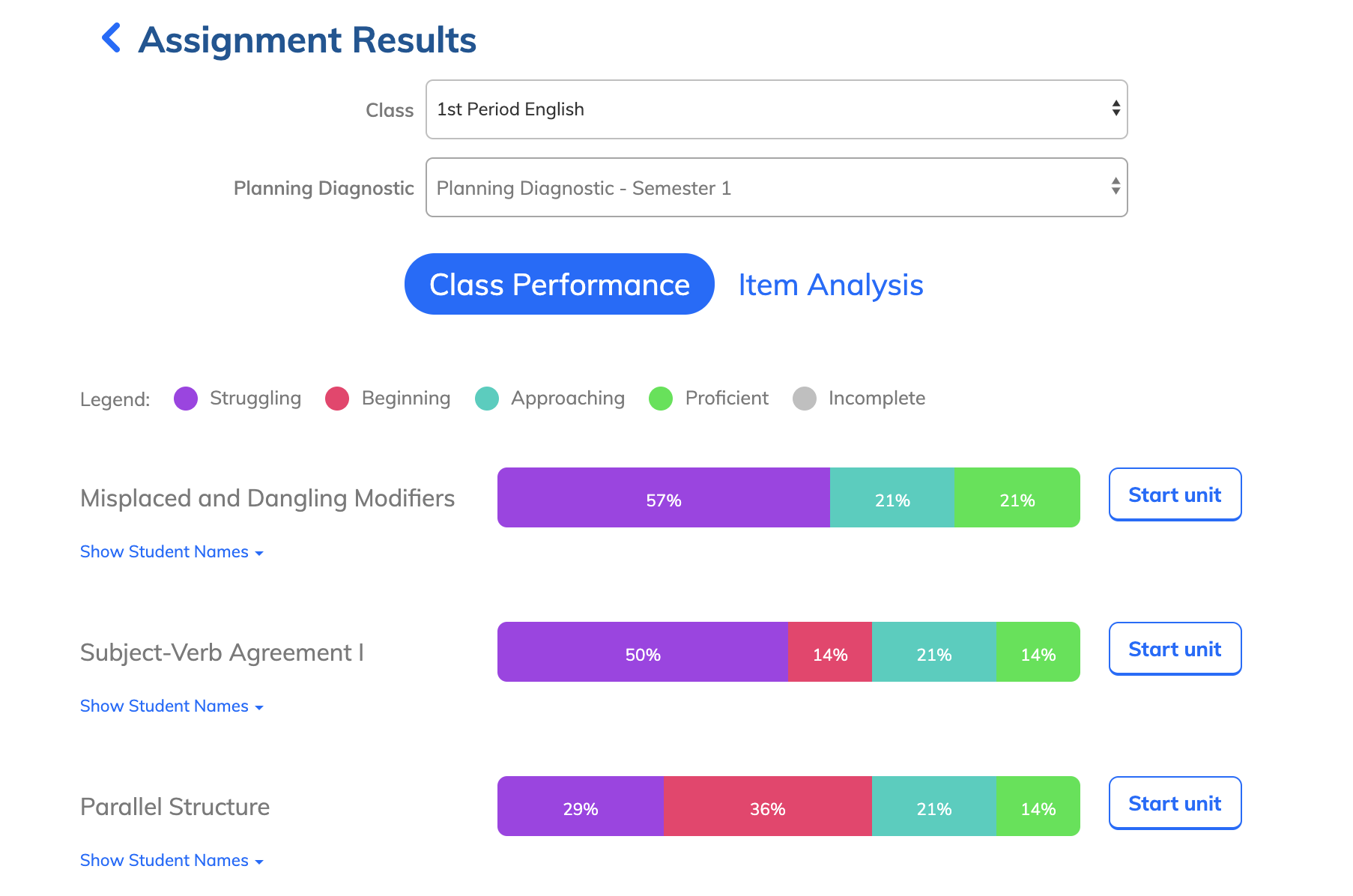Select the purple Struggling legend dot
This screenshot has height=896, width=1353.
click(185, 399)
